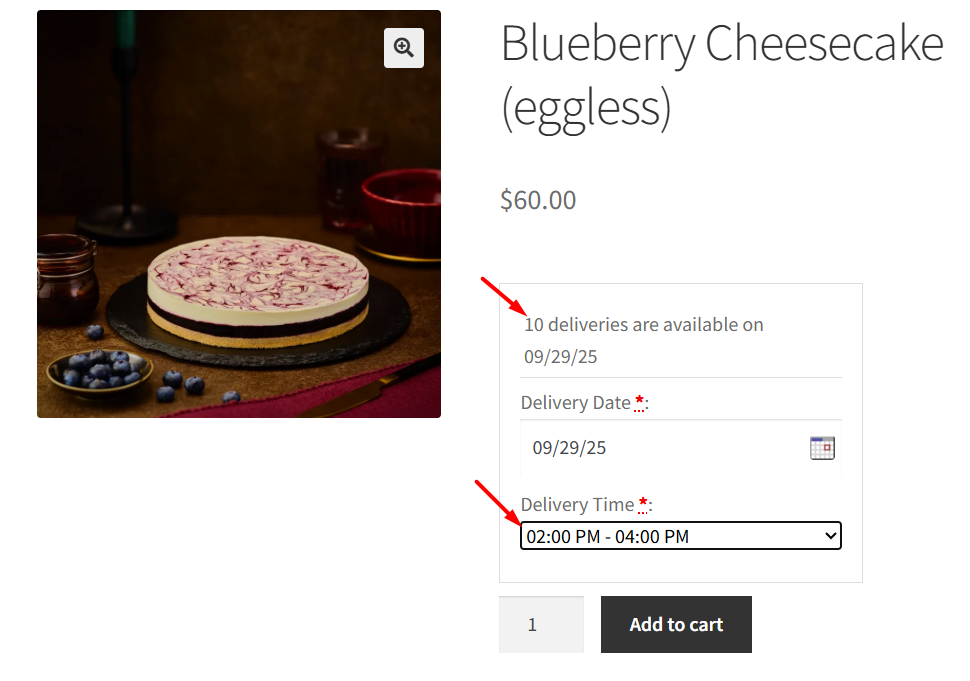Screen dimensions: 970x681
Task: Click red arrow pointing at Delivery Time dropdown
Action: pos(497,500)
